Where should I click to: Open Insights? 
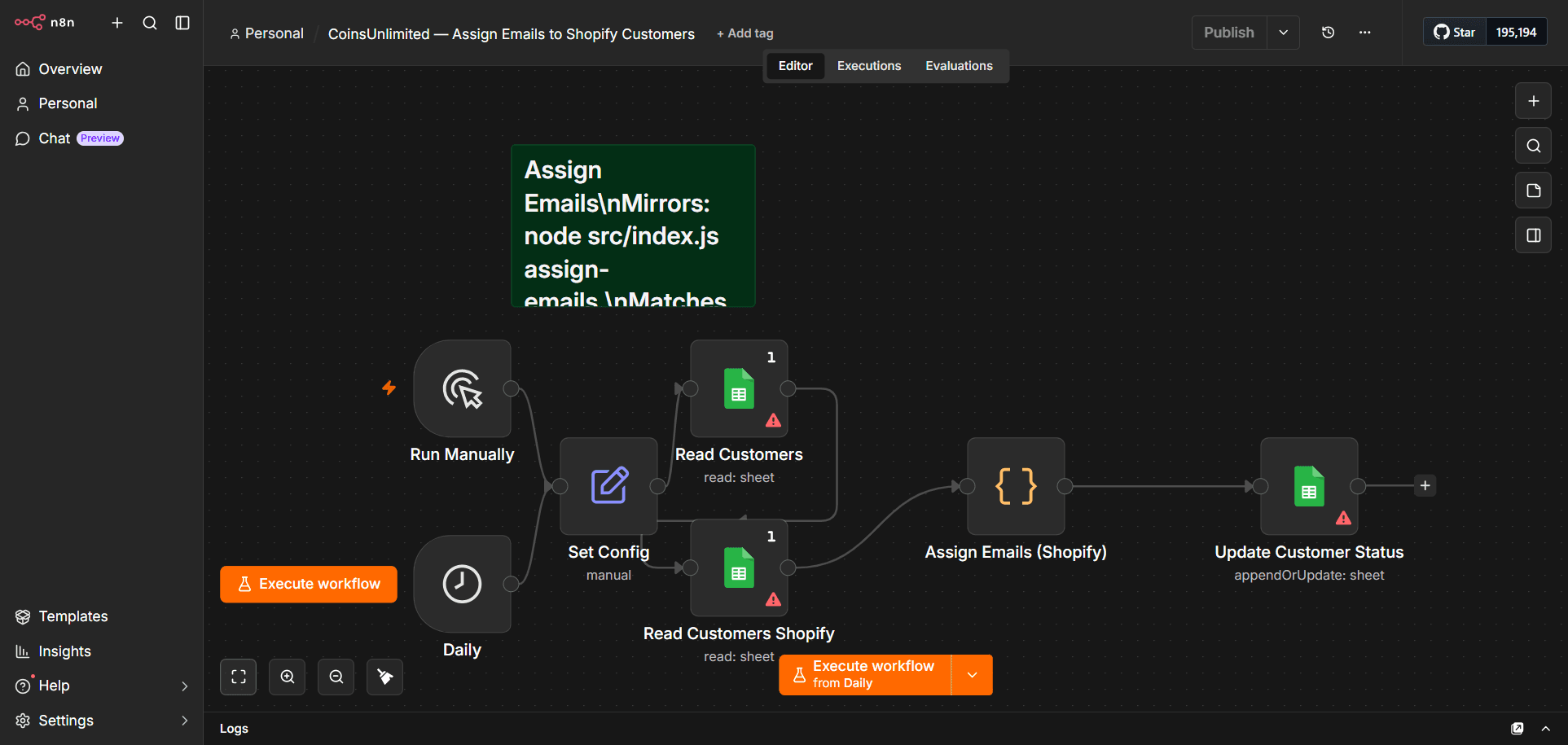[x=101, y=651]
